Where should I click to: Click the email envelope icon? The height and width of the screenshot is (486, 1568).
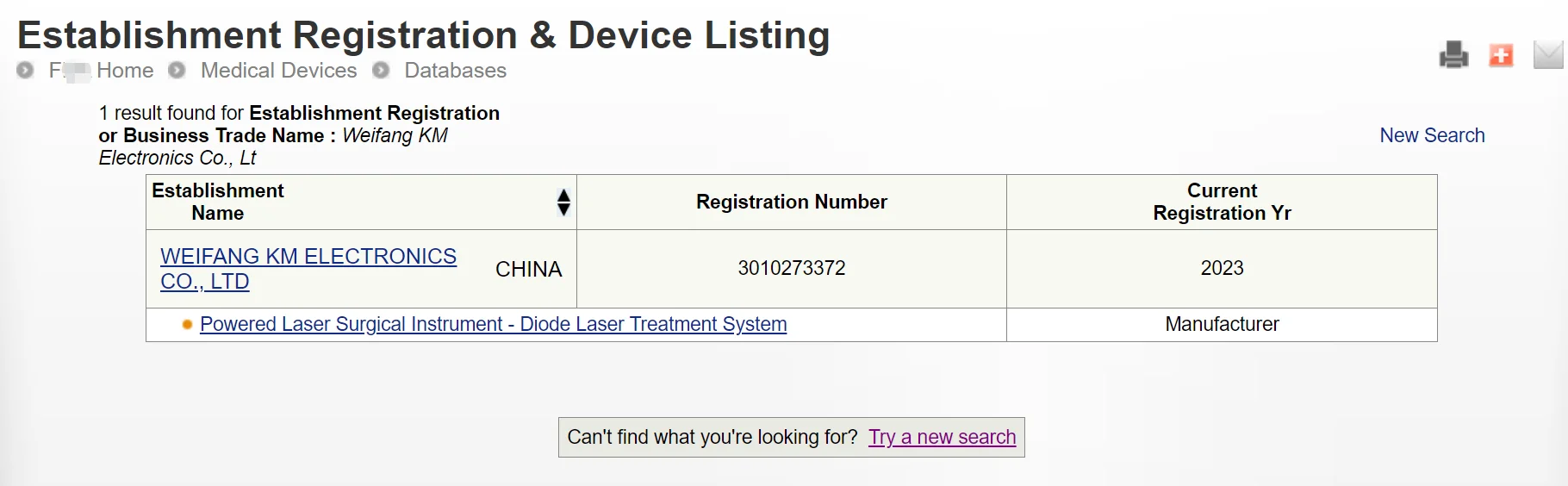[1548, 55]
